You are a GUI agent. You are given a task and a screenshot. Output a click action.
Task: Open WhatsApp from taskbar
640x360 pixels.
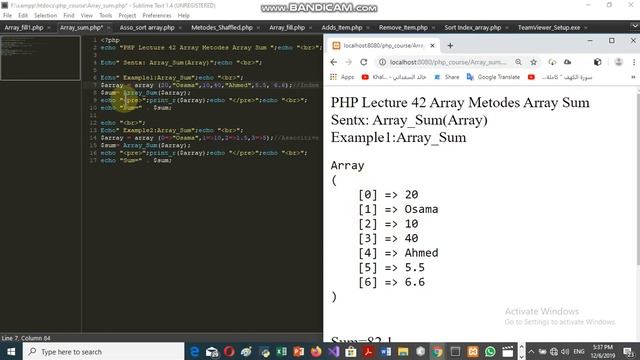pos(490,351)
